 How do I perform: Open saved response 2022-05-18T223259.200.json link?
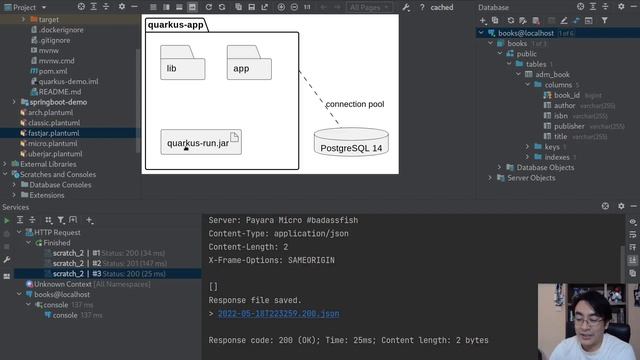(278, 313)
